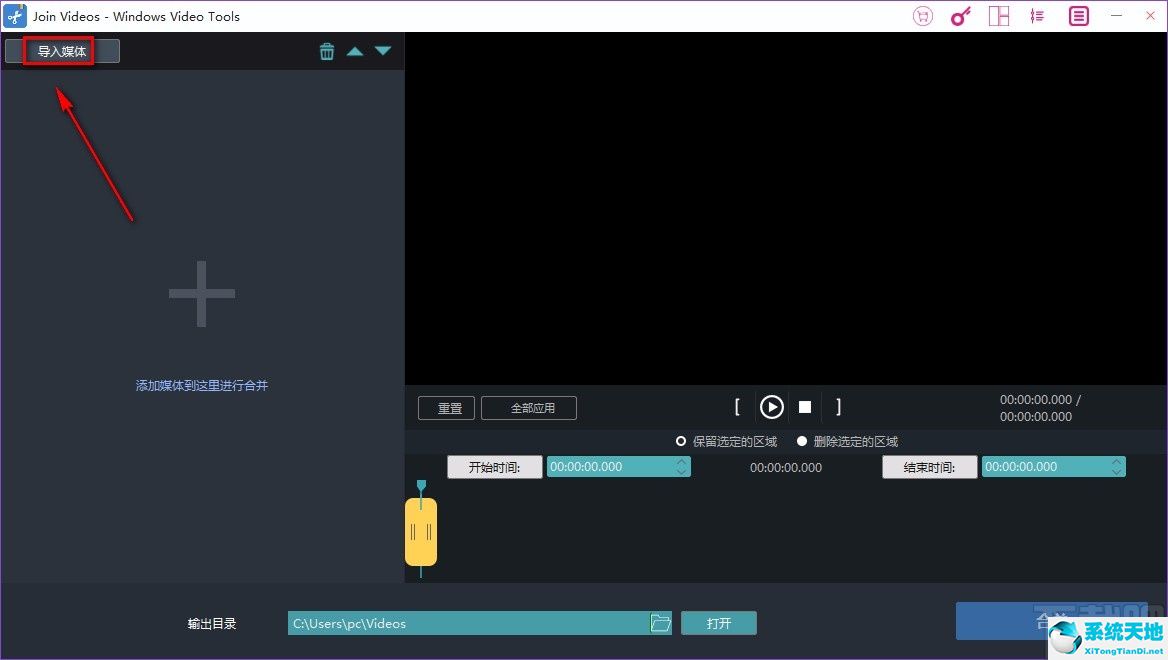Click the 打开 button
Screen dimensions: 1168x660
pos(719,622)
